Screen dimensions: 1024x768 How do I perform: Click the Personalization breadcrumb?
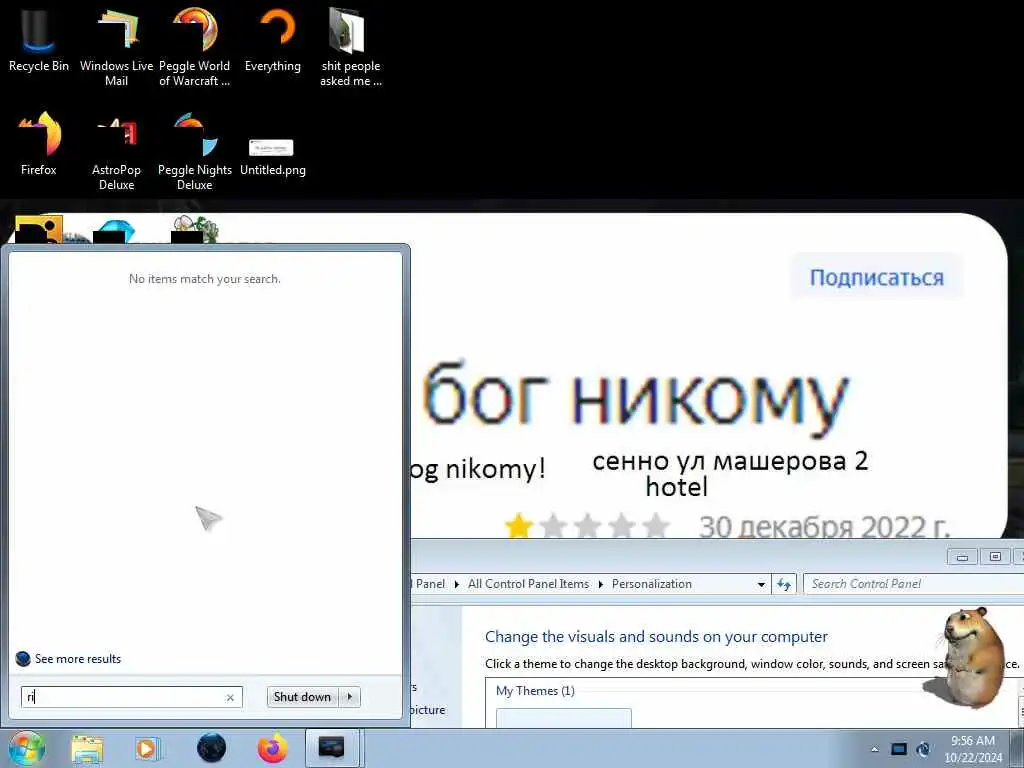pyautogui.click(x=652, y=584)
